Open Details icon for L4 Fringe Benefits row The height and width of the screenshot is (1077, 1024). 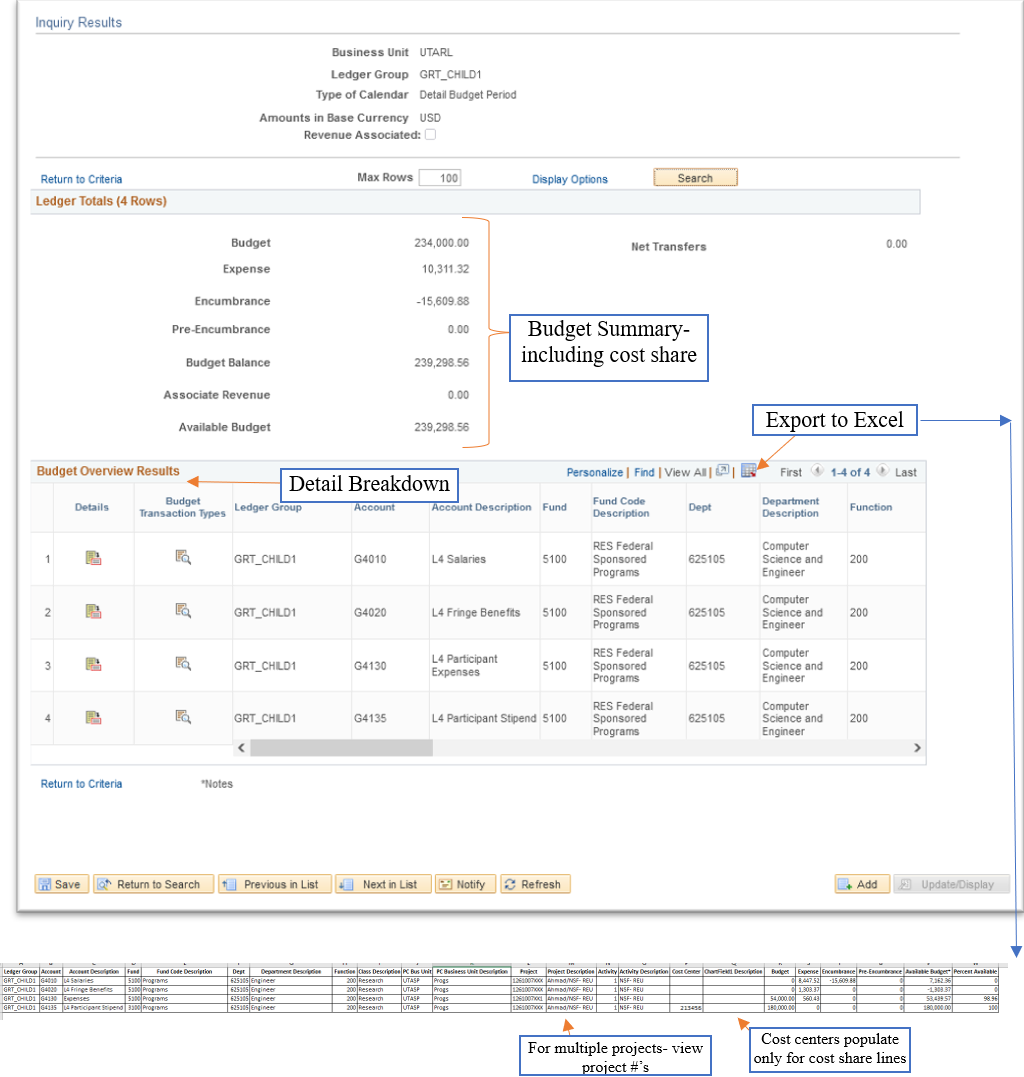(x=92, y=611)
